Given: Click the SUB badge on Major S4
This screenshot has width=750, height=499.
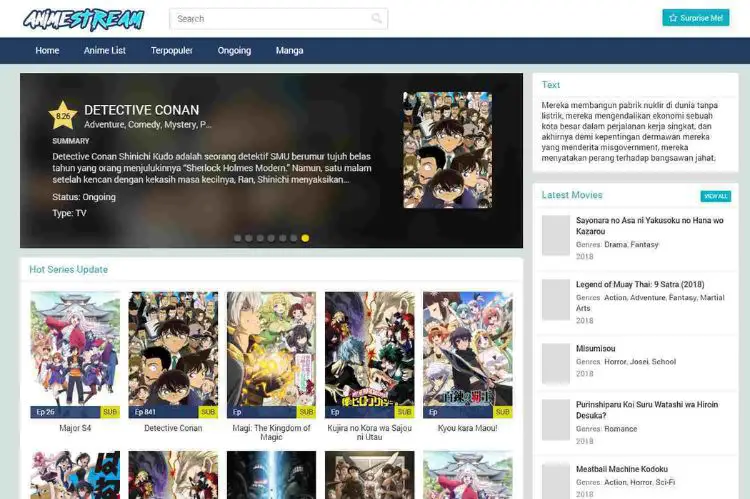Looking at the screenshot, I should click(x=110, y=412).
